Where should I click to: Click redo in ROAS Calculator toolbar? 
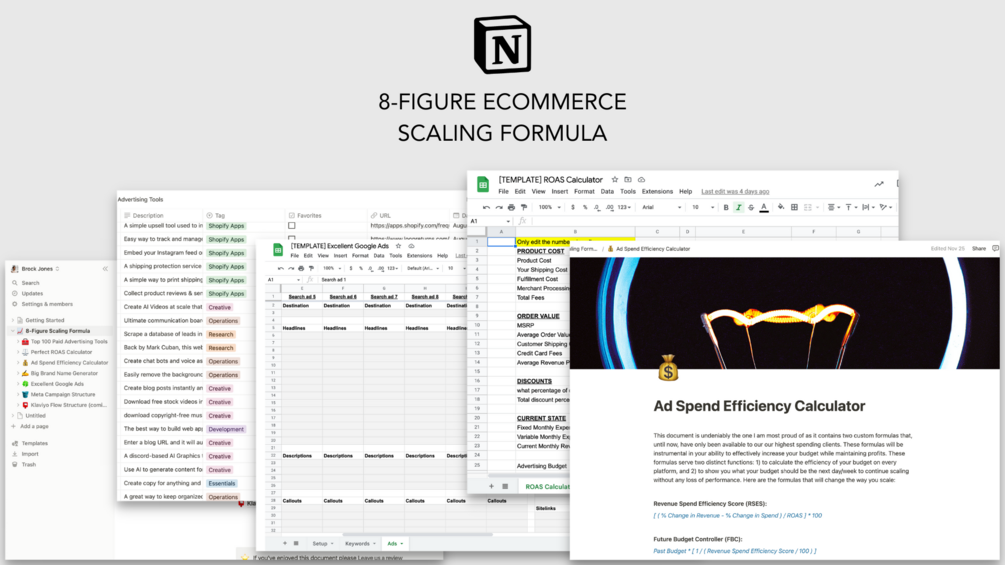point(499,208)
